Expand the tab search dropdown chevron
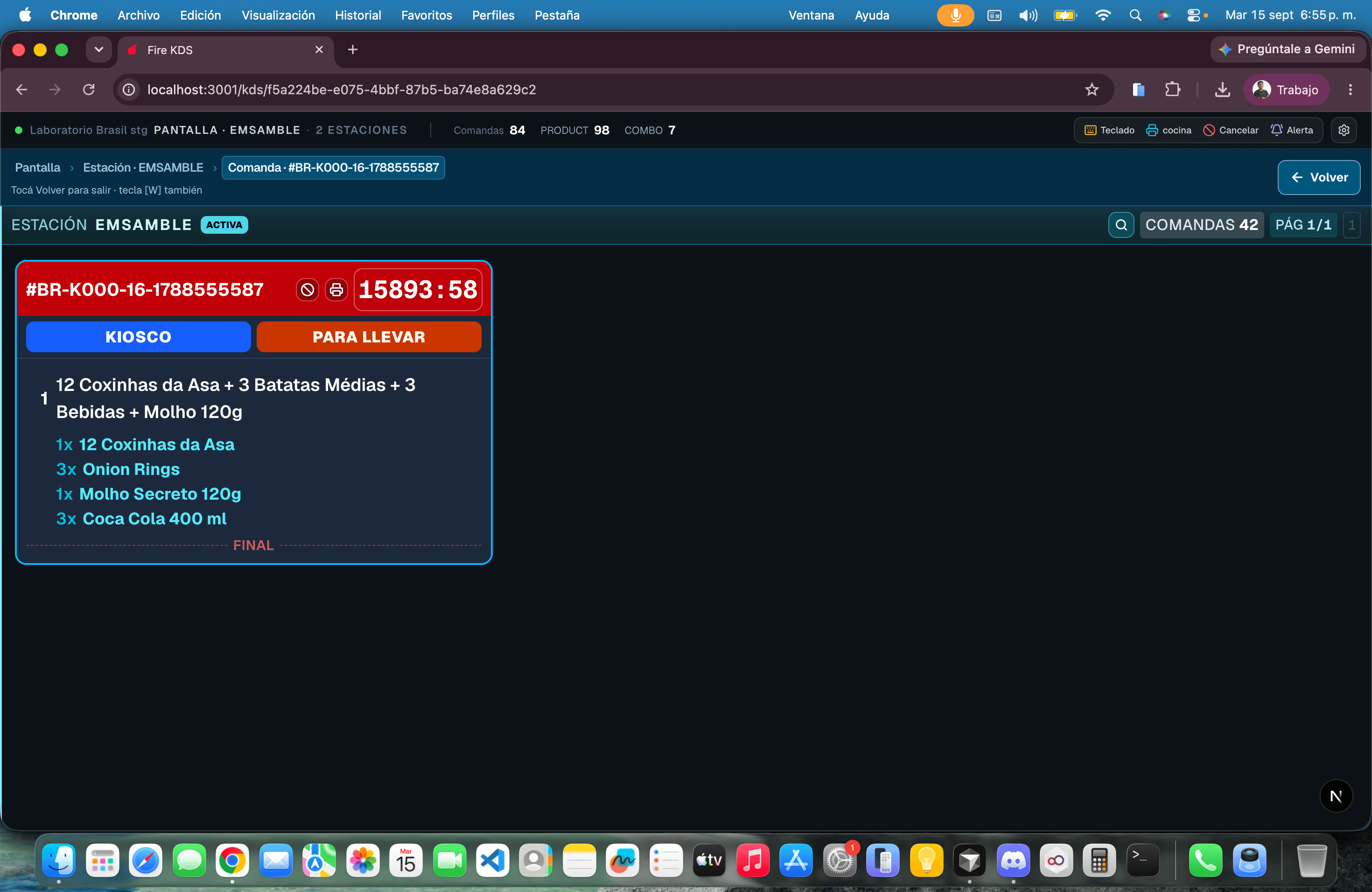1372x892 pixels. pos(98,49)
